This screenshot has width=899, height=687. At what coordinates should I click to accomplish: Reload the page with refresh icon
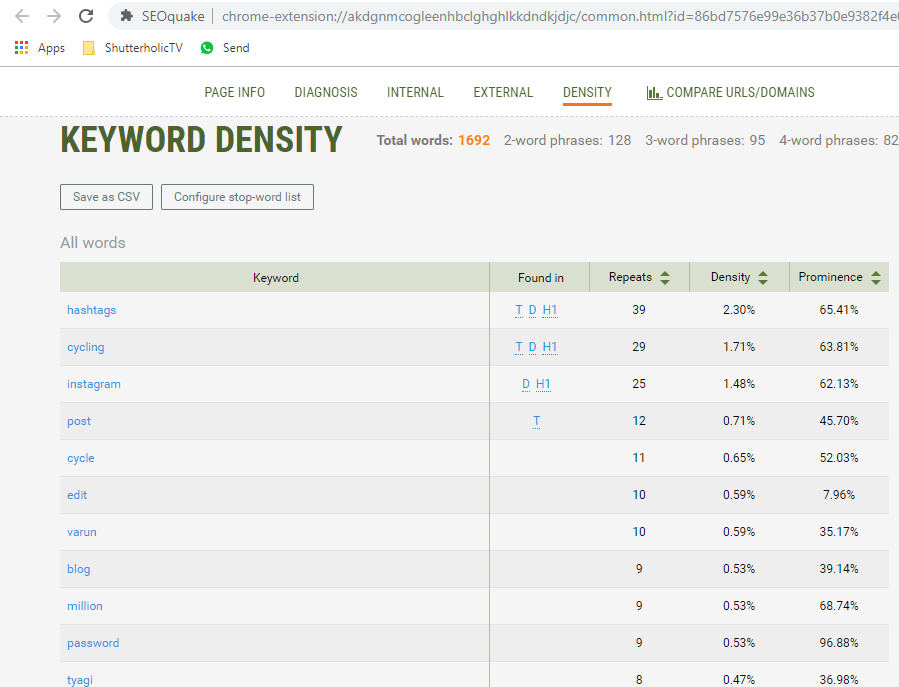pyautogui.click(x=86, y=16)
